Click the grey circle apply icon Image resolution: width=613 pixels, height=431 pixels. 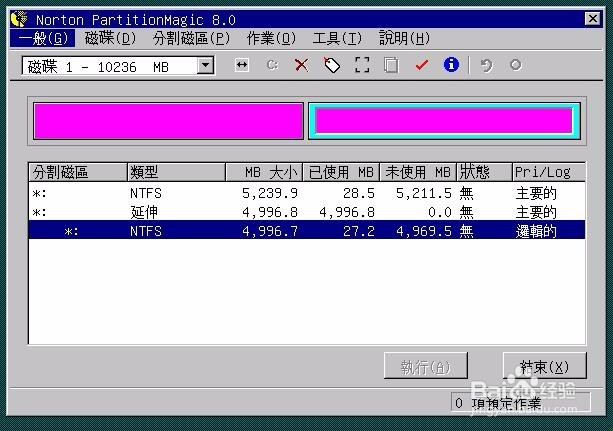516,65
